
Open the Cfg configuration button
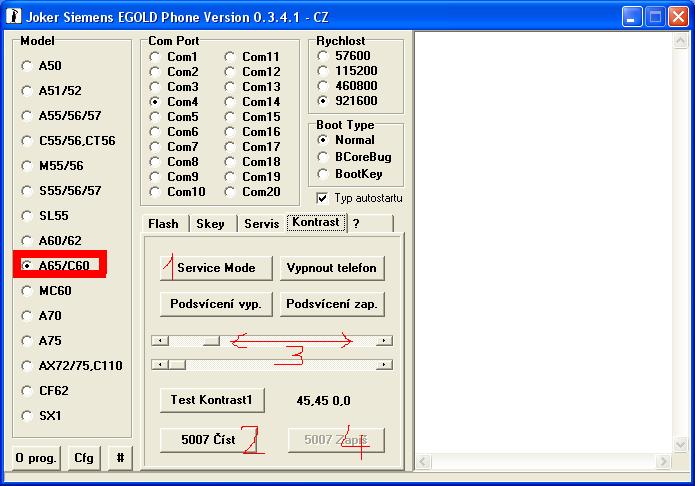tap(84, 458)
